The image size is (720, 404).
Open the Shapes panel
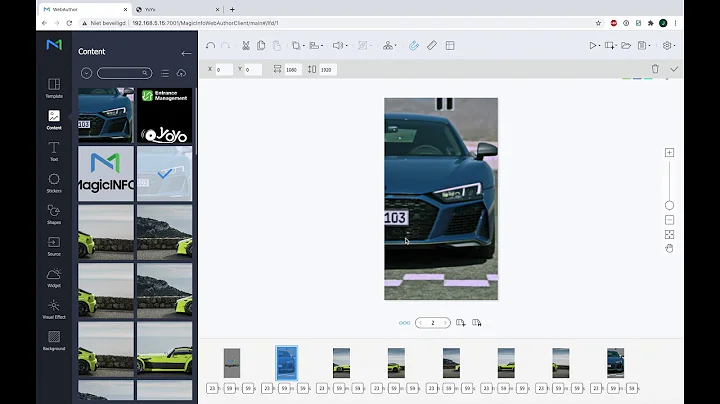(54, 214)
